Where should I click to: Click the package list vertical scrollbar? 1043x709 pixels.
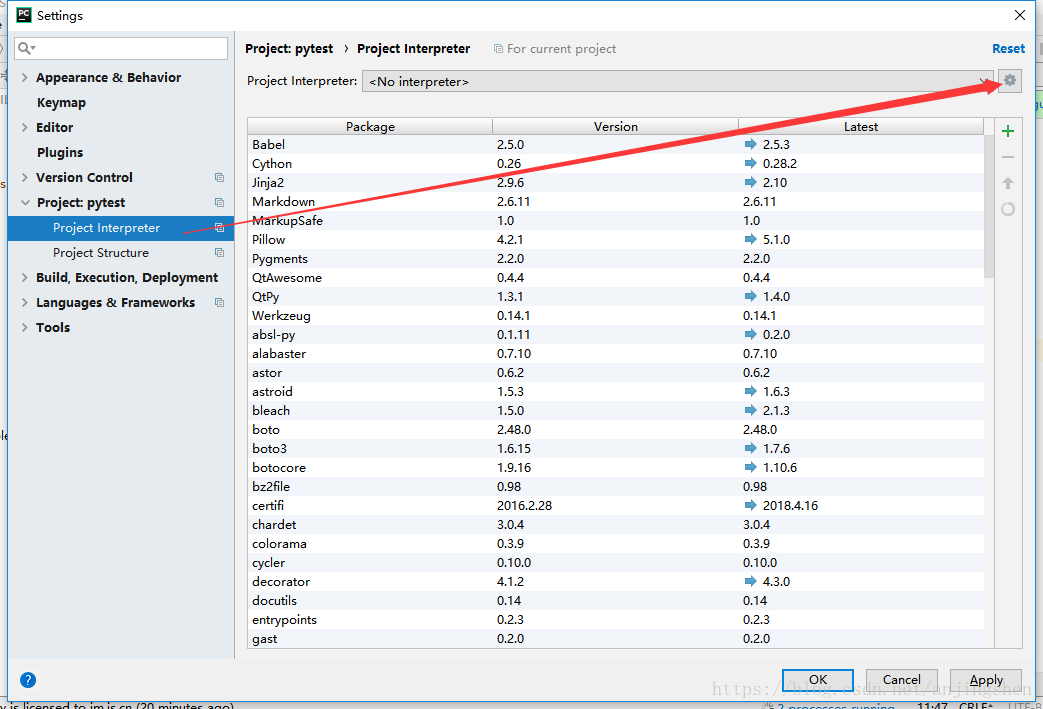tap(988, 206)
